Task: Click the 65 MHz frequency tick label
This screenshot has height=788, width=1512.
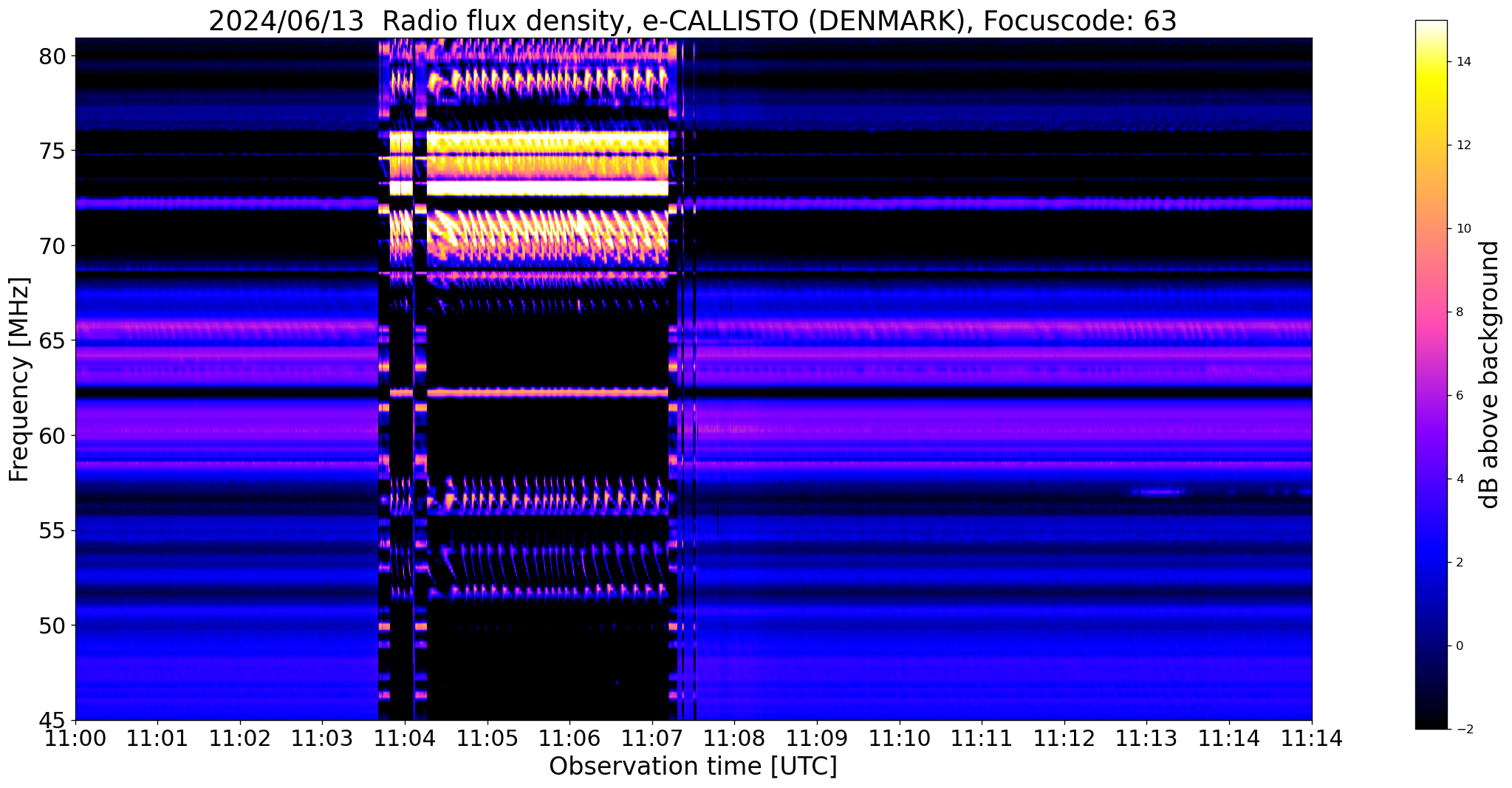Action: click(54, 341)
